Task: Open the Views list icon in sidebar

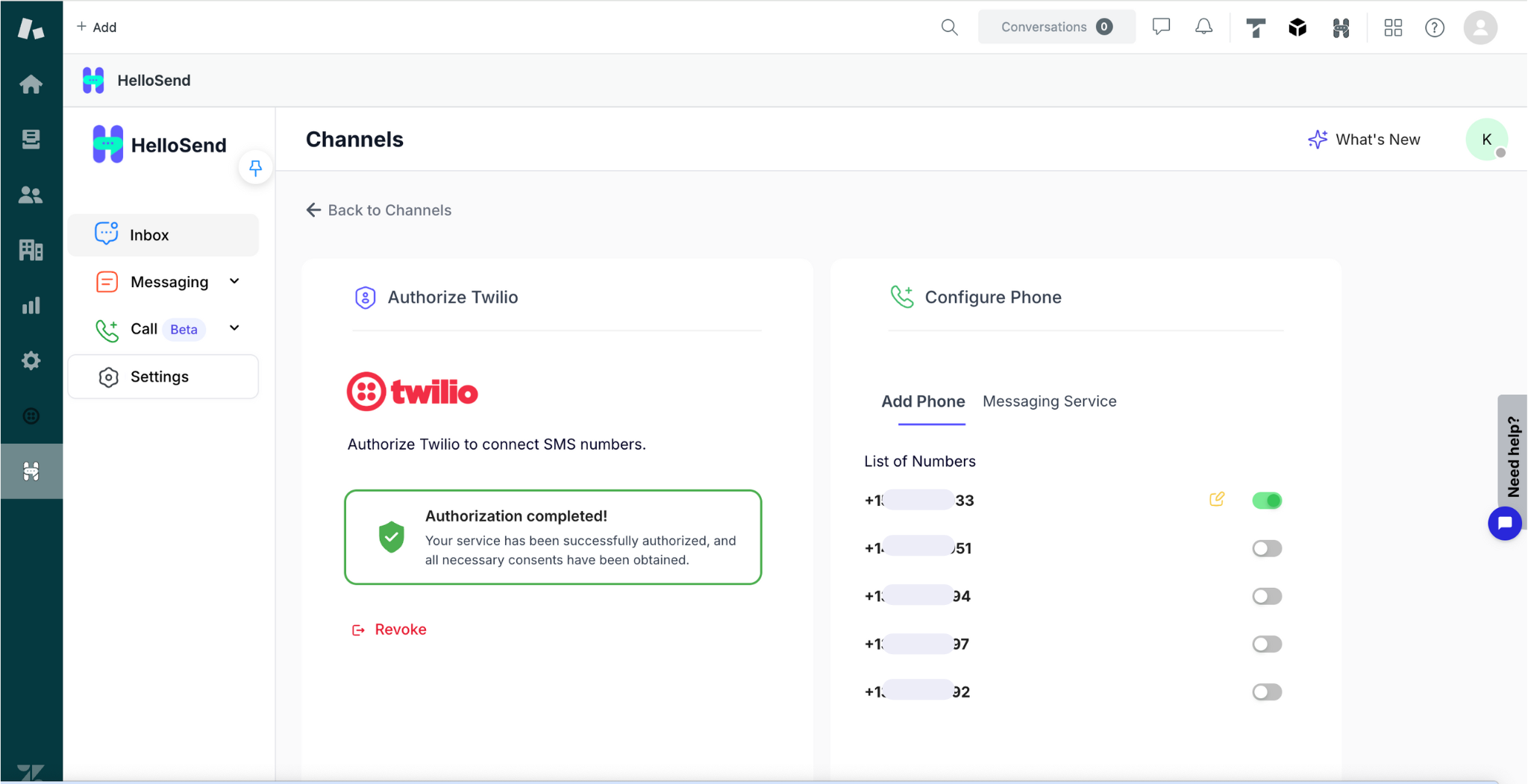Action: point(31,139)
